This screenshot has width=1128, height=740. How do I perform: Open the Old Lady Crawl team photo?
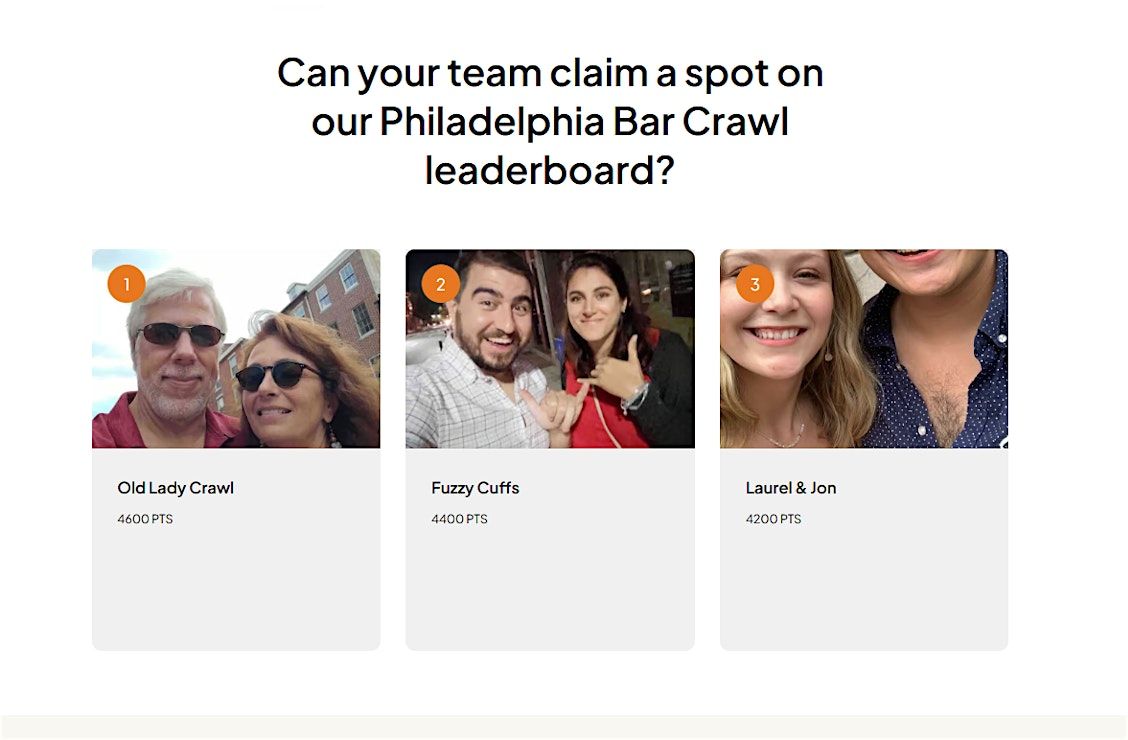236,349
